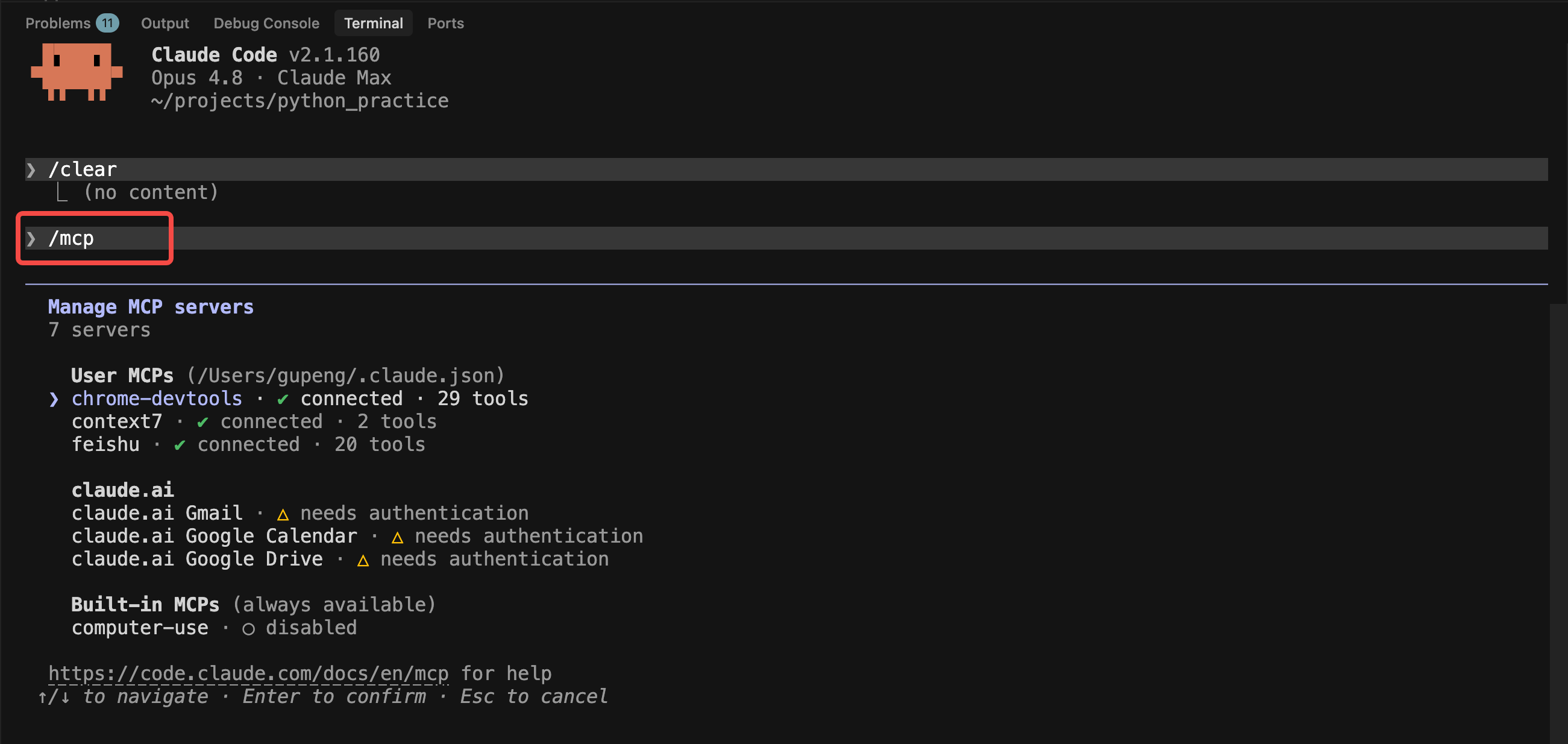Select the chrome-devtools server row

coord(288,399)
